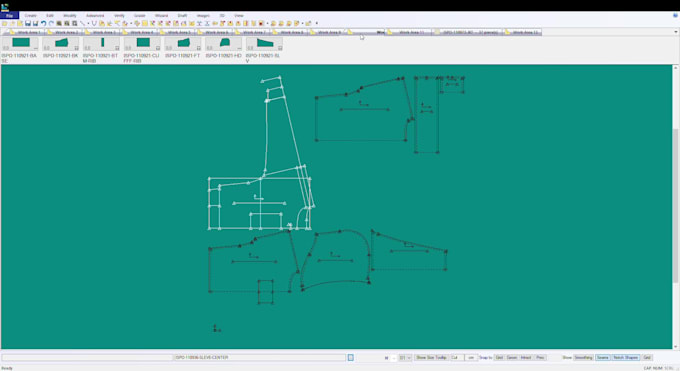Switch to Work Area 8 tab
The width and height of the screenshot is (680, 371).
click(x=288, y=32)
